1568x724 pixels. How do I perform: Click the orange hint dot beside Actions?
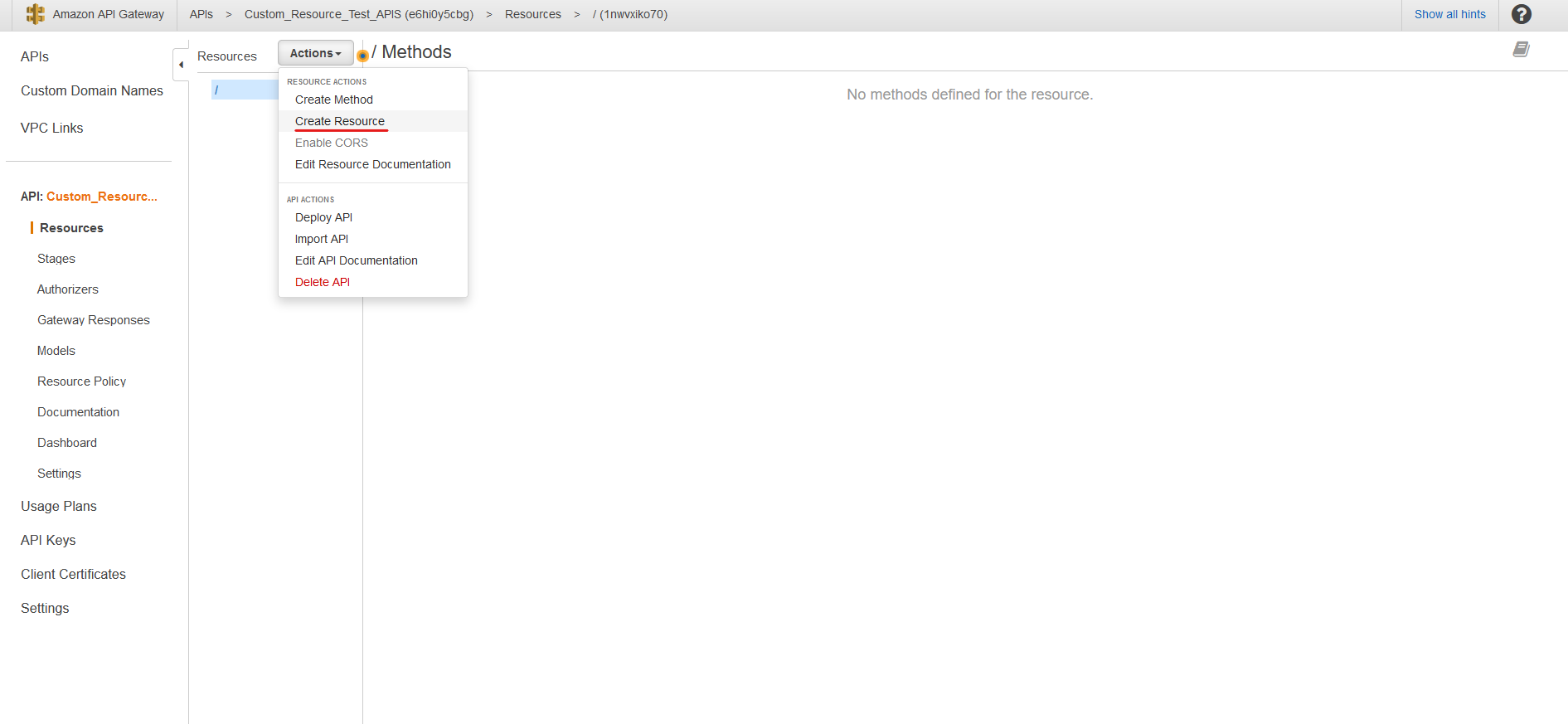pyautogui.click(x=362, y=56)
